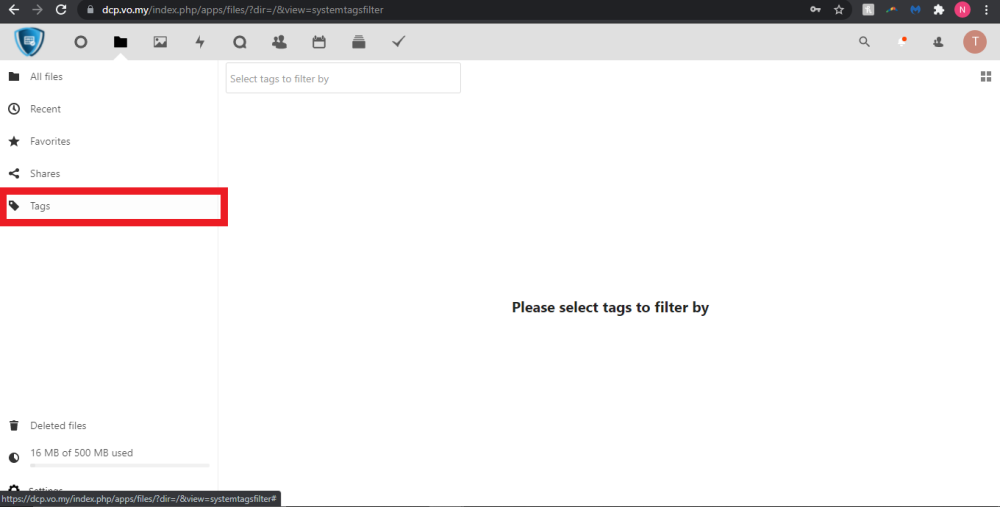
Task: Open the Contacts app icon
Action: click(x=279, y=42)
